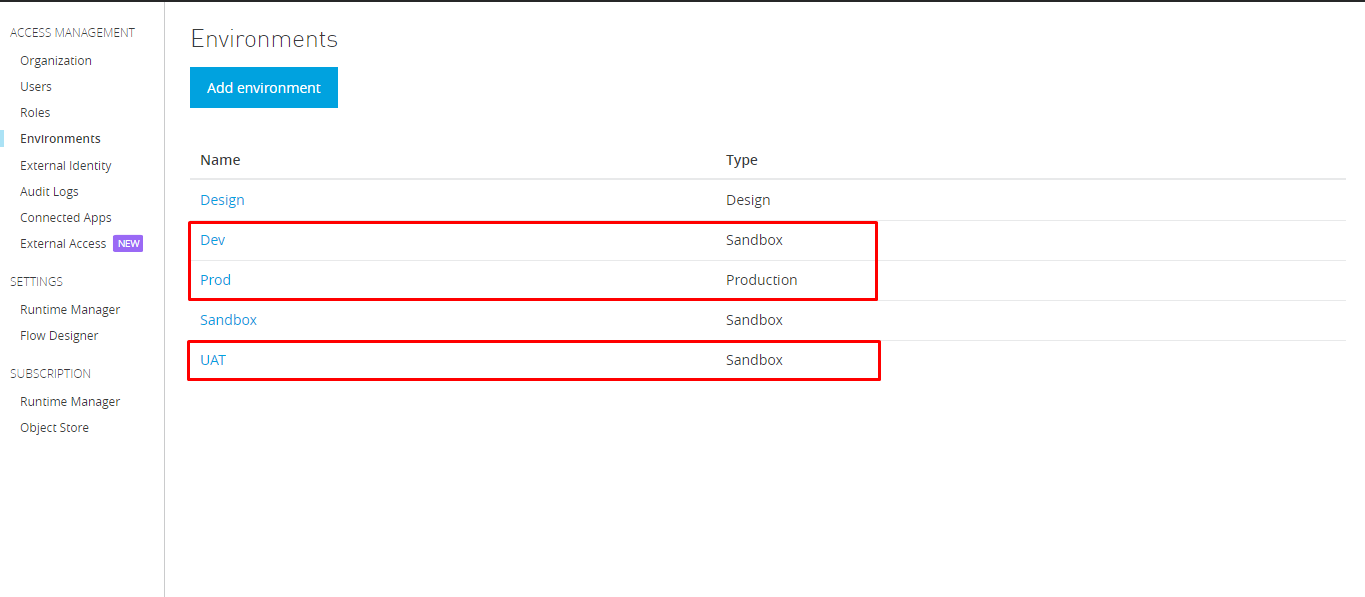Open Runtime Manager under Settings
1365x597 pixels.
(70, 310)
